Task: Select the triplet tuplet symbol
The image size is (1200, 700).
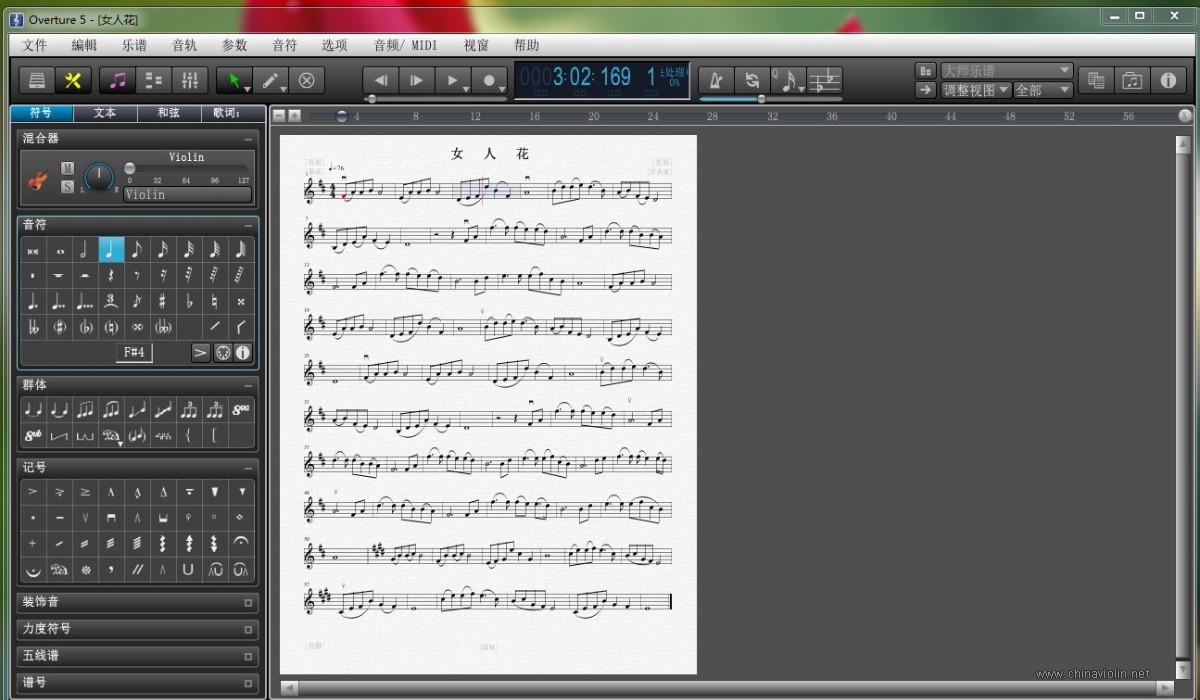Action: (x=111, y=301)
